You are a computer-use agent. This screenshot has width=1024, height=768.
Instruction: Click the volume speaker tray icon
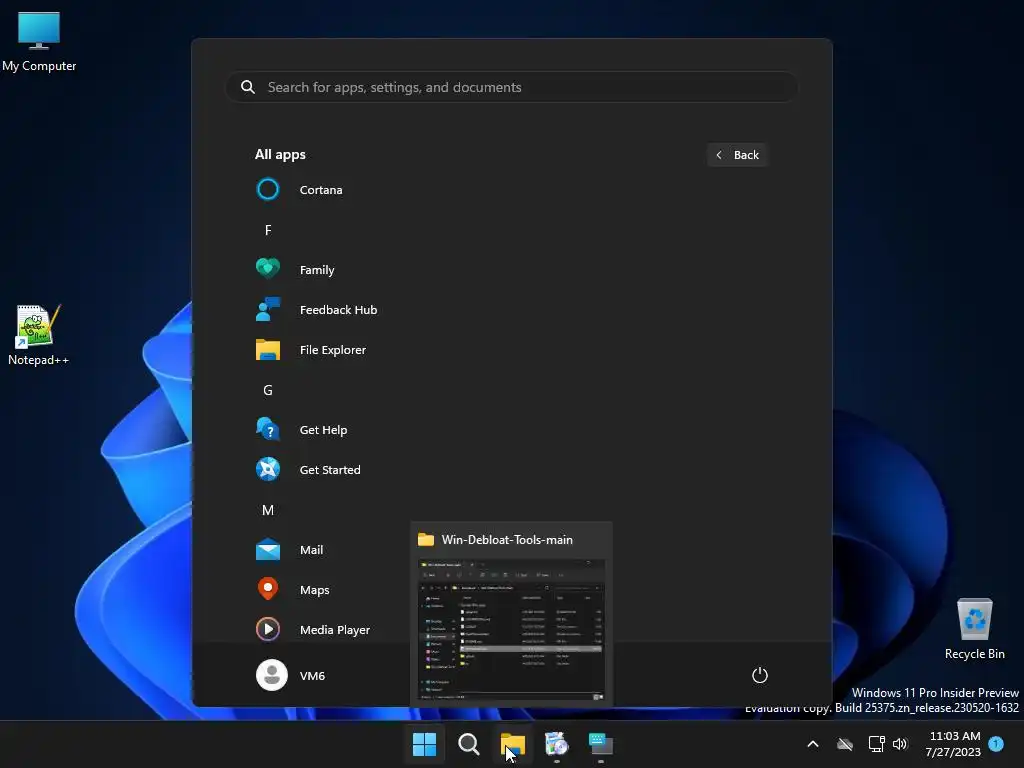point(900,744)
